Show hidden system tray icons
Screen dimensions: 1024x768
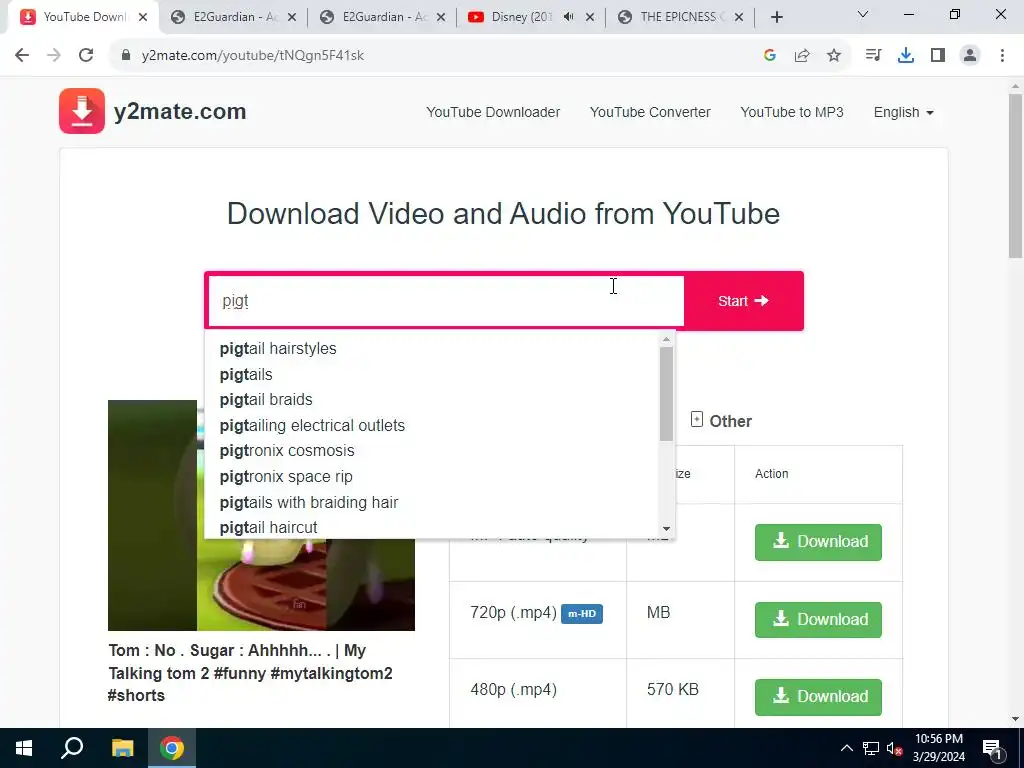coord(846,748)
